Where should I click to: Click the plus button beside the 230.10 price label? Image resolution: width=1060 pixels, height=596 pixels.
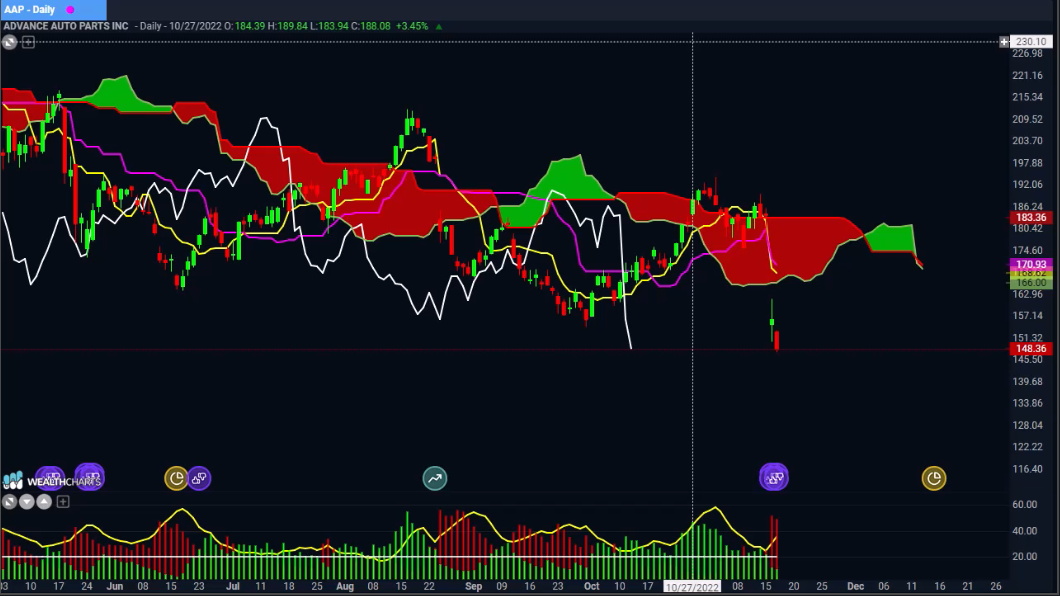[x=1004, y=42]
